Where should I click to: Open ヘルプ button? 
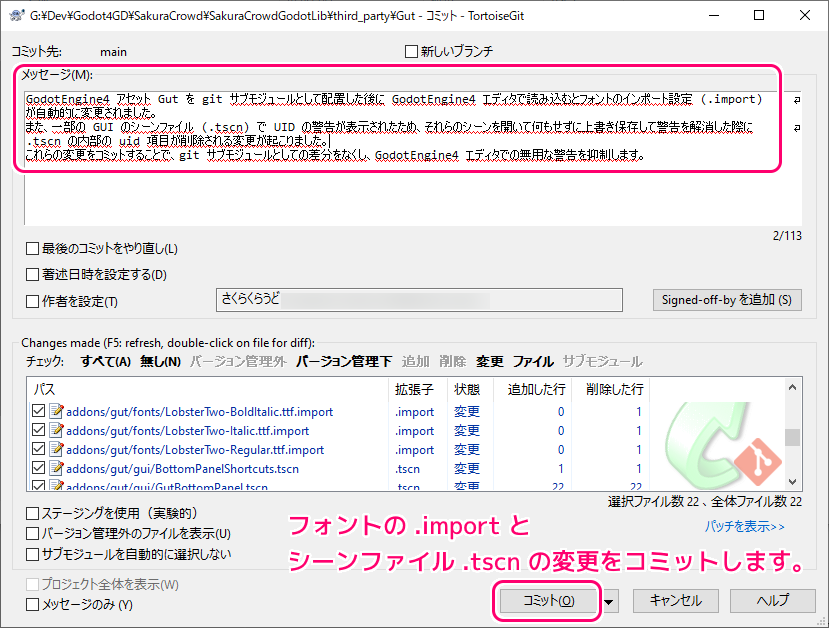pos(772,601)
